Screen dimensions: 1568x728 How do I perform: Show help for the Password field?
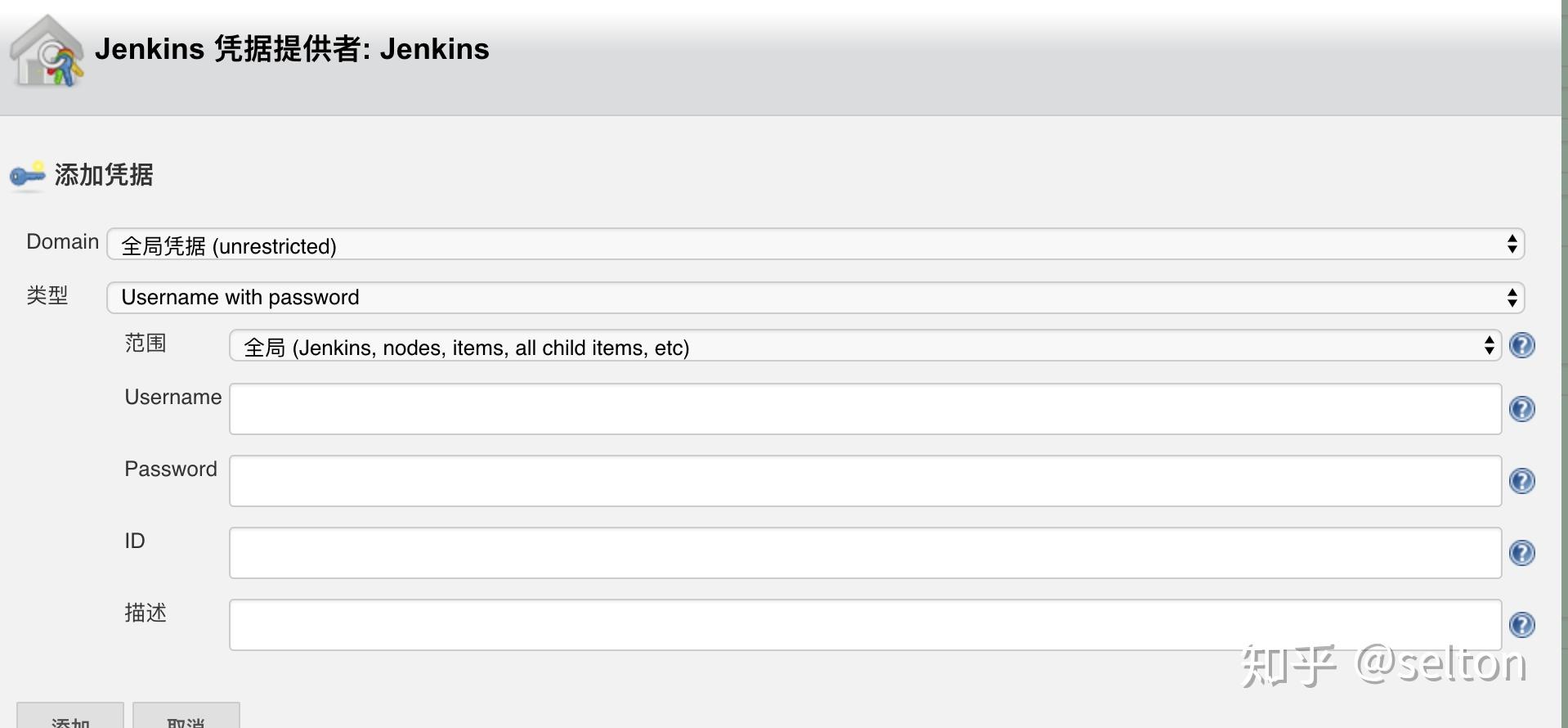[1521, 481]
